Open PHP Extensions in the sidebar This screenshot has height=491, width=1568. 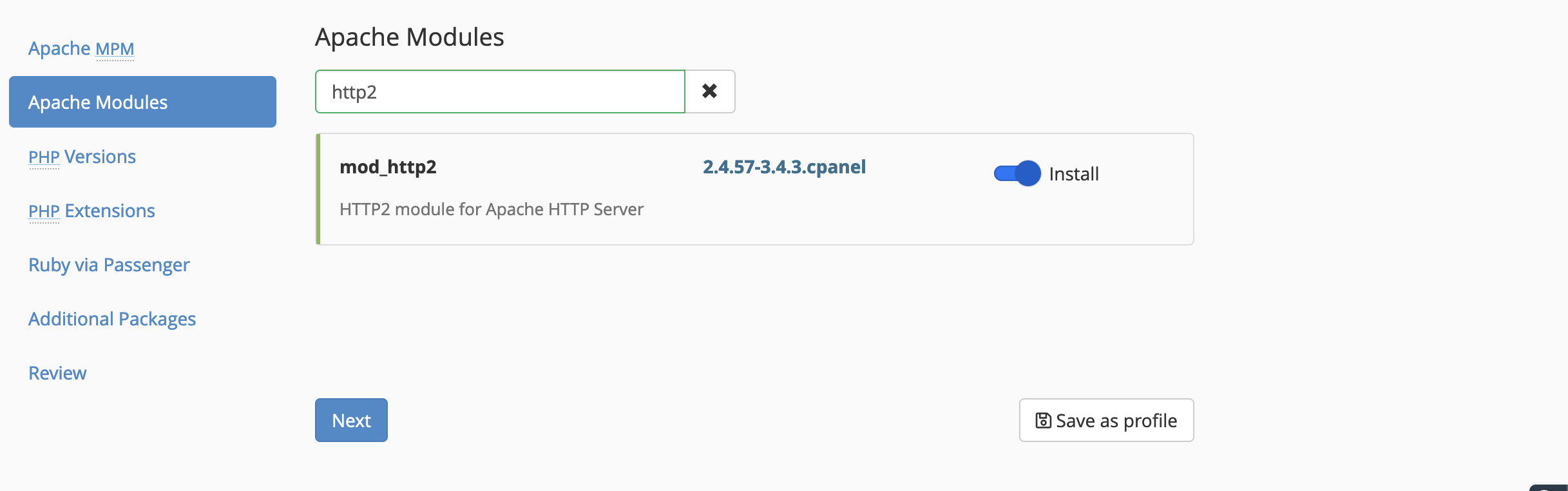[x=91, y=211]
